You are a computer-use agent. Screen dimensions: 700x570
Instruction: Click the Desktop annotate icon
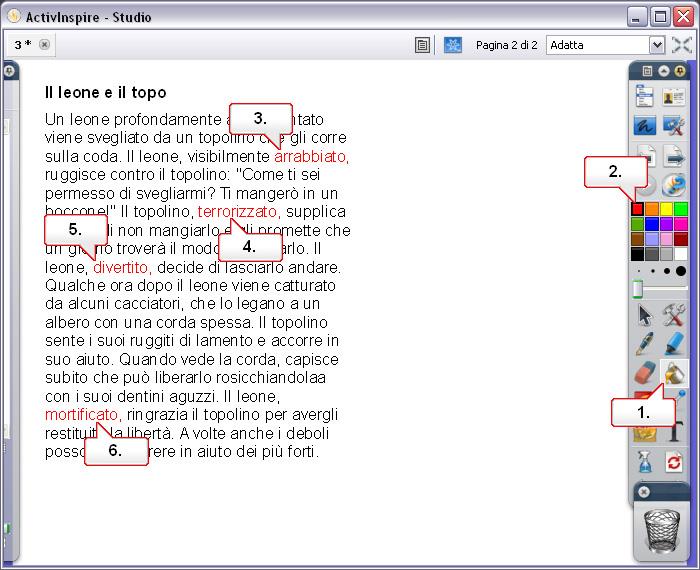point(645,125)
